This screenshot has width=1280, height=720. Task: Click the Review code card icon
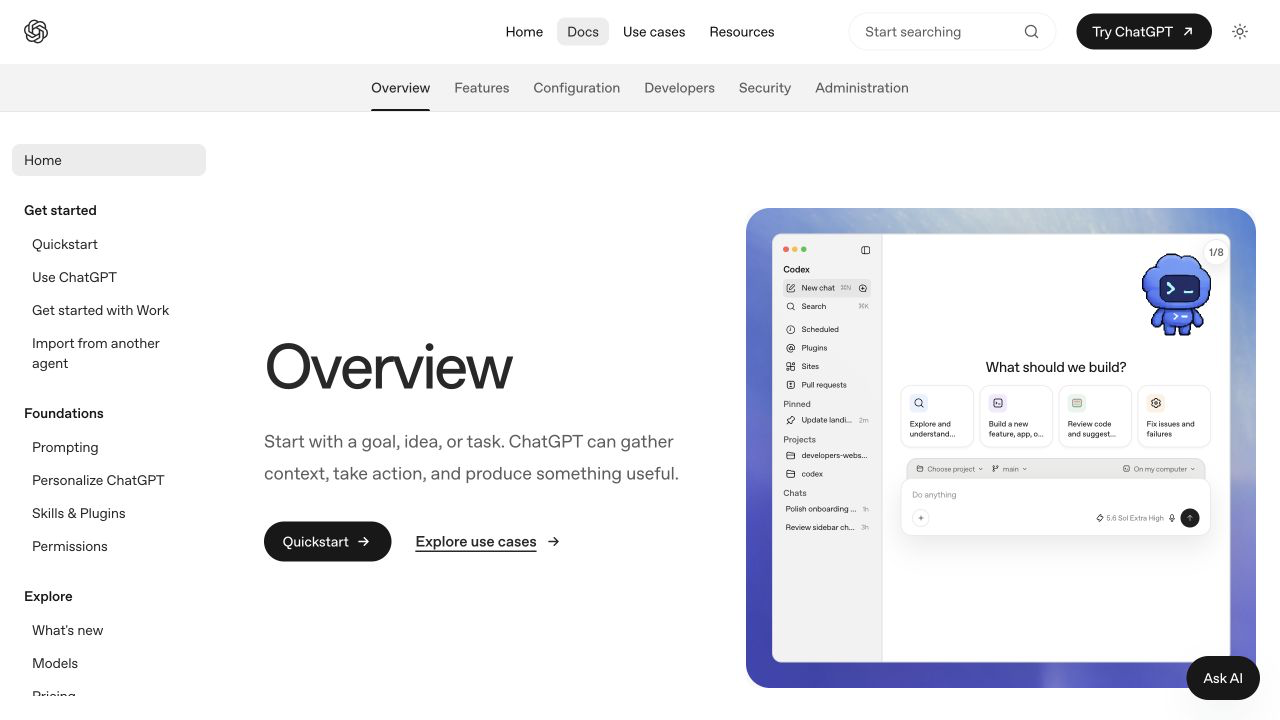tap(1077, 403)
